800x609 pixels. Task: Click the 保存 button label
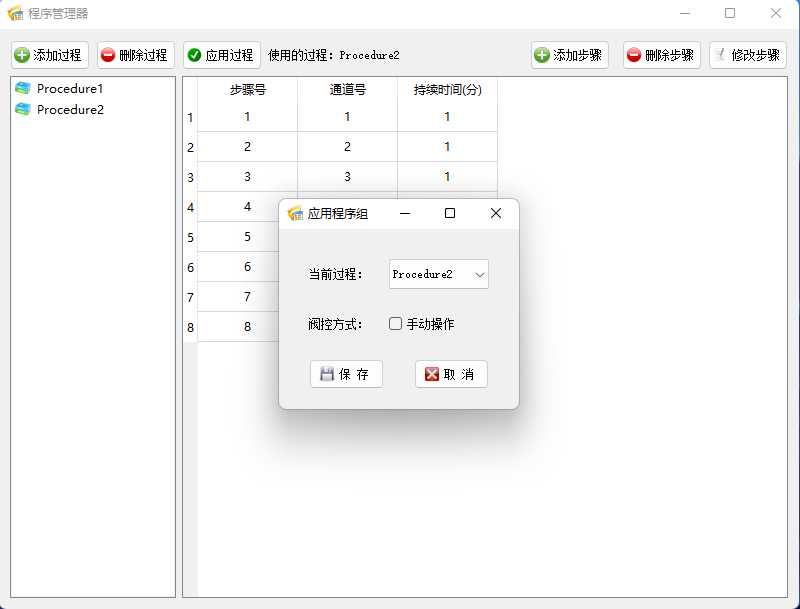pos(354,374)
